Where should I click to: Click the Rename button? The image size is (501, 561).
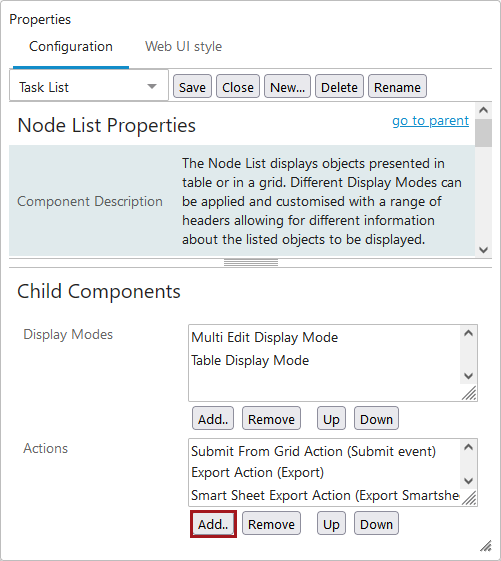(x=397, y=86)
